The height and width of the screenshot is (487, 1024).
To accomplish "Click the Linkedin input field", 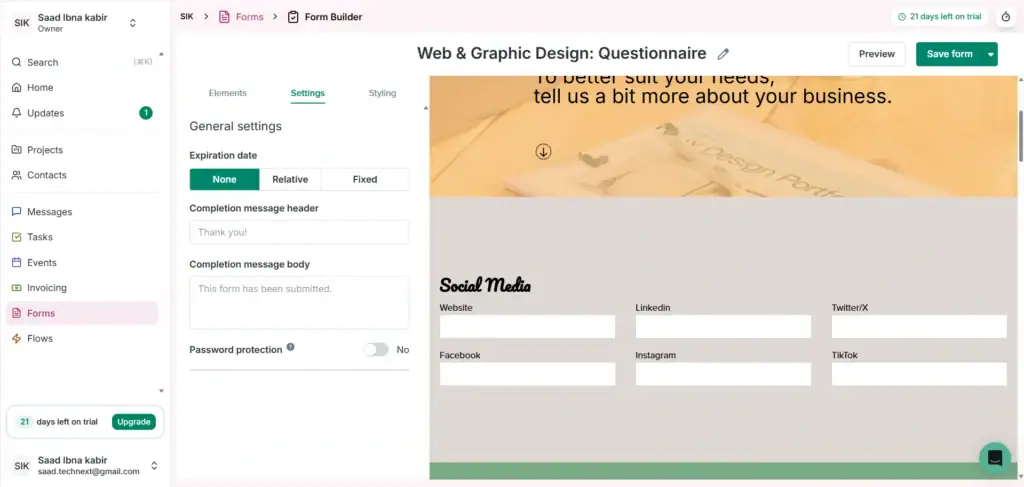I will 724,326.
